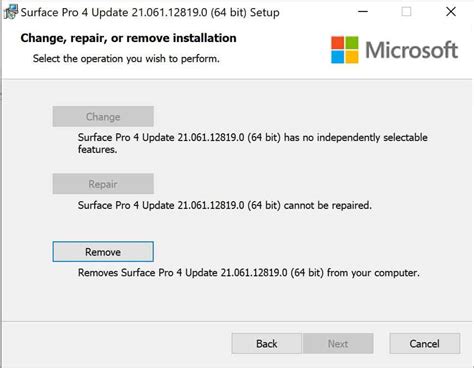The width and height of the screenshot is (474, 368).
Task: Choose Remove to uninstall the update
Action: click(103, 252)
